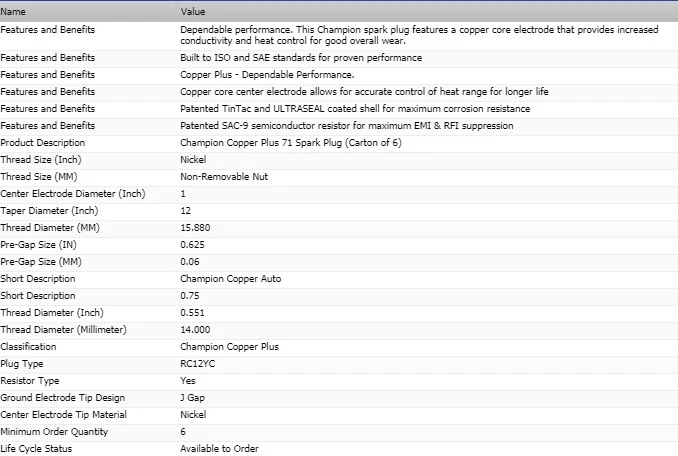
Task: Select the 14.000 value cell
Action: [195, 330]
